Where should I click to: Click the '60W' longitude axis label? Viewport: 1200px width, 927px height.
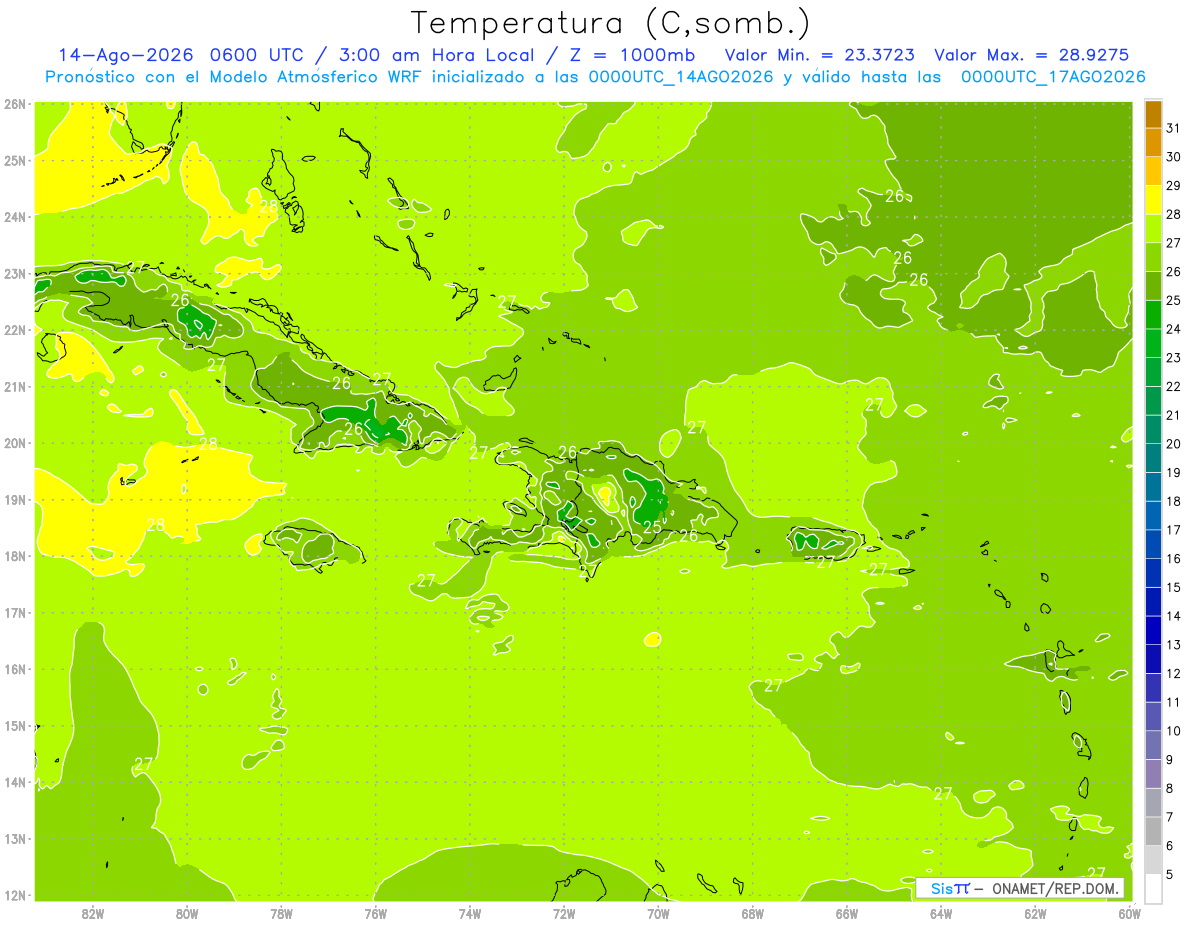(x=1129, y=913)
